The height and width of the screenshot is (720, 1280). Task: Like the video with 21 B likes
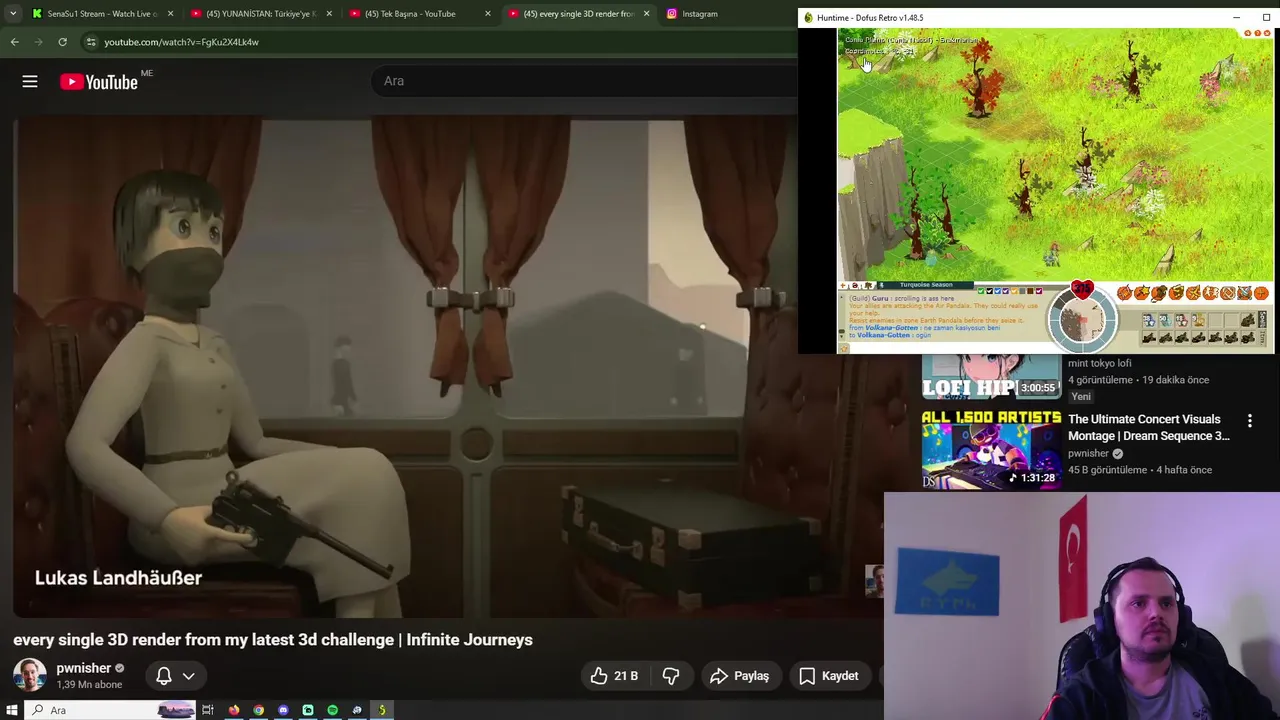point(614,676)
